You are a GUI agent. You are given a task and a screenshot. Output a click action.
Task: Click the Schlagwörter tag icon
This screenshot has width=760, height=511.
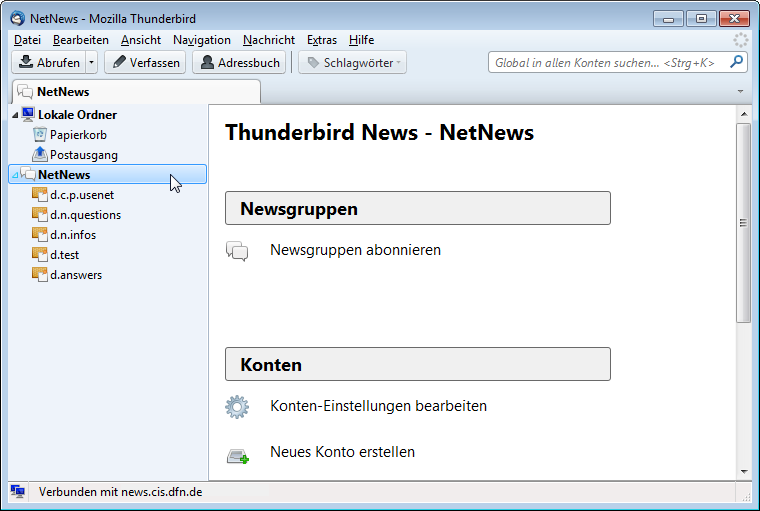click(314, 63)
